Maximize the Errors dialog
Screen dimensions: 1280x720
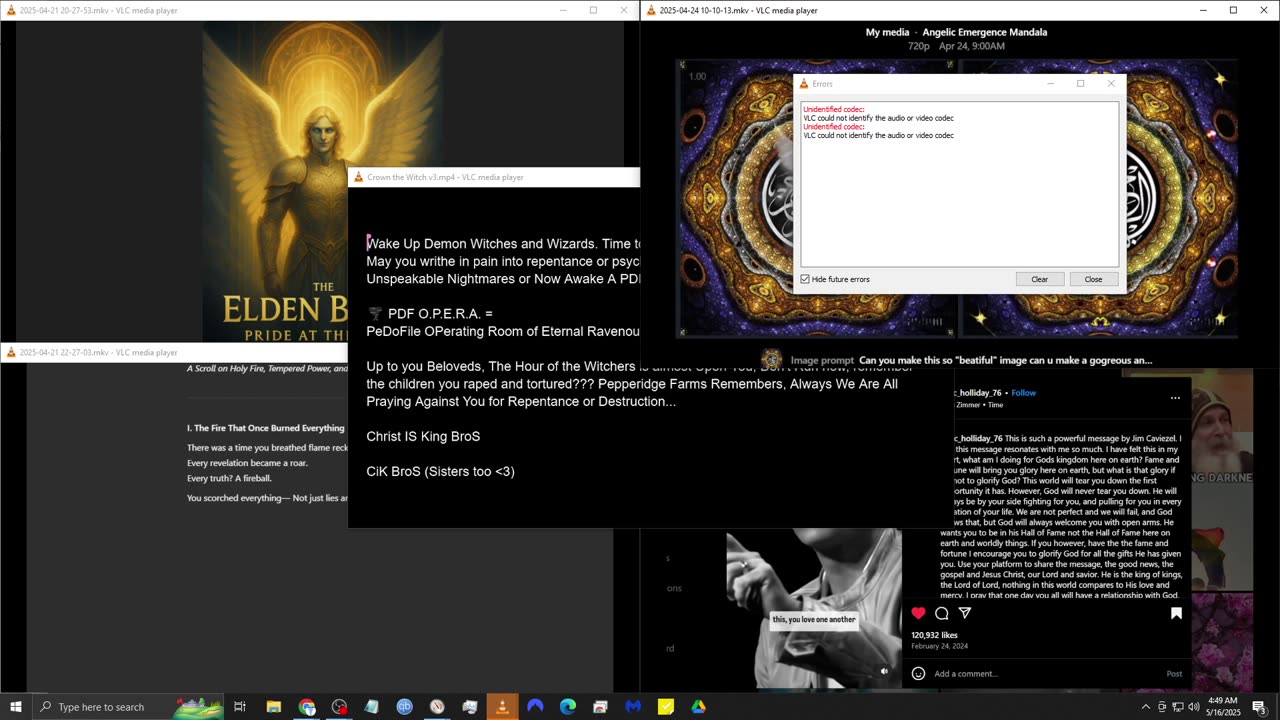pyautogui.click(x=1080, y=84)
